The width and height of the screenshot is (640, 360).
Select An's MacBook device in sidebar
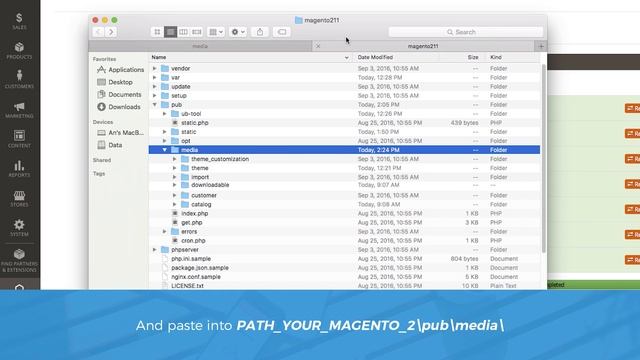pos(120,133)
